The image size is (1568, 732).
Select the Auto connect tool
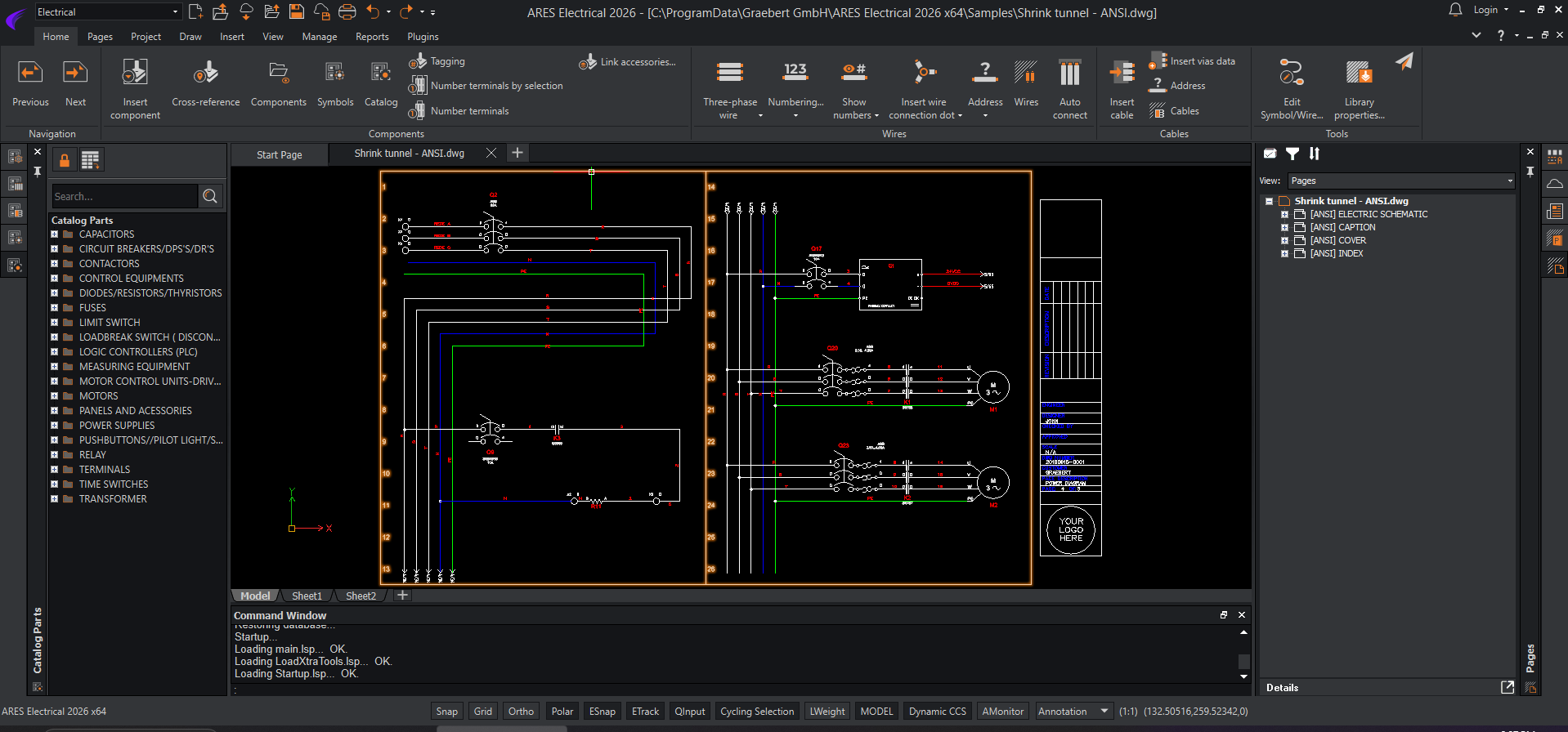click(1069, 74)
